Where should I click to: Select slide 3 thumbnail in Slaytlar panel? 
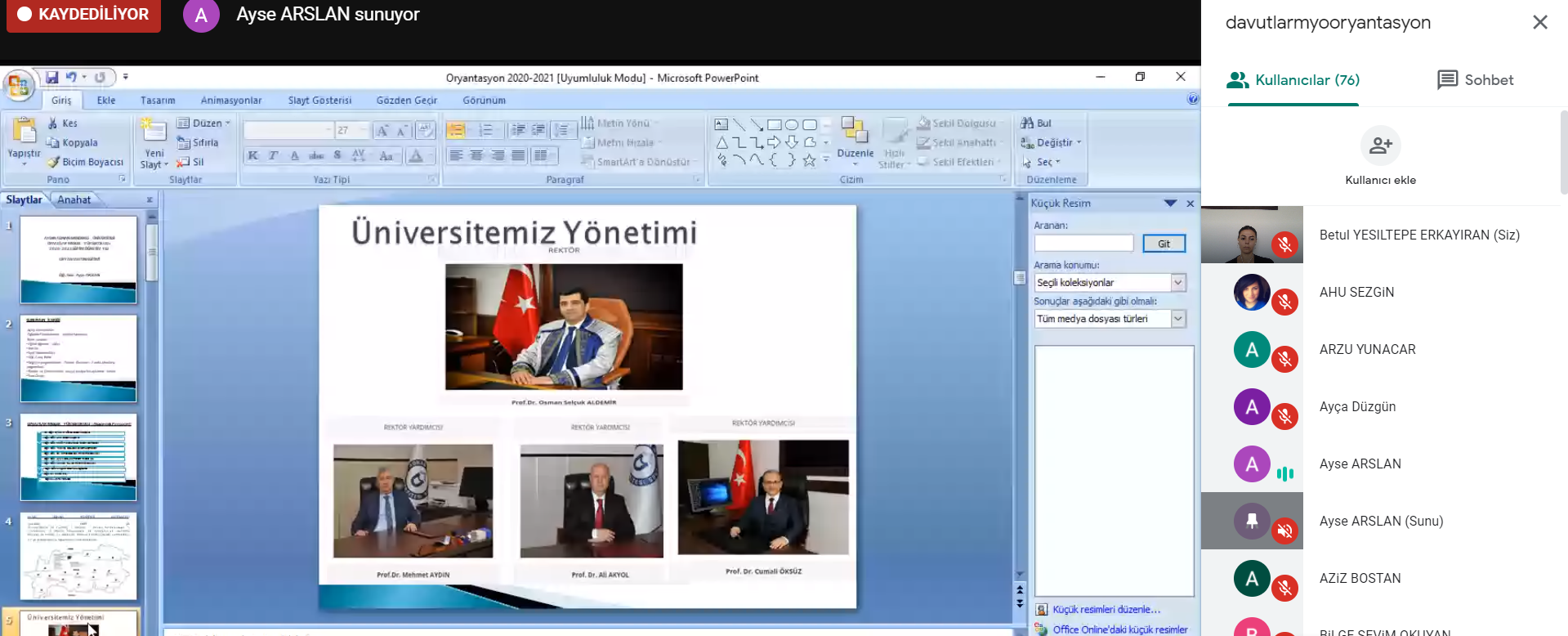tap(78, 457)
